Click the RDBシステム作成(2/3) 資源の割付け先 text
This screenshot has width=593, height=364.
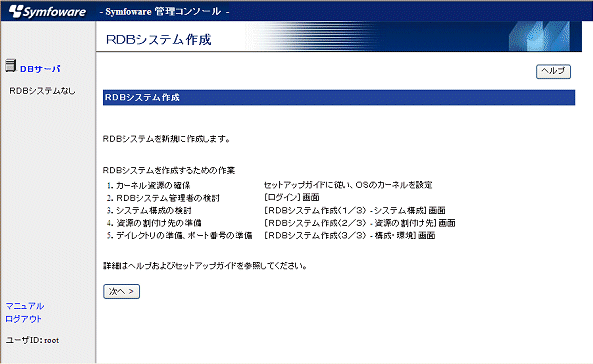tap(360, 223)
